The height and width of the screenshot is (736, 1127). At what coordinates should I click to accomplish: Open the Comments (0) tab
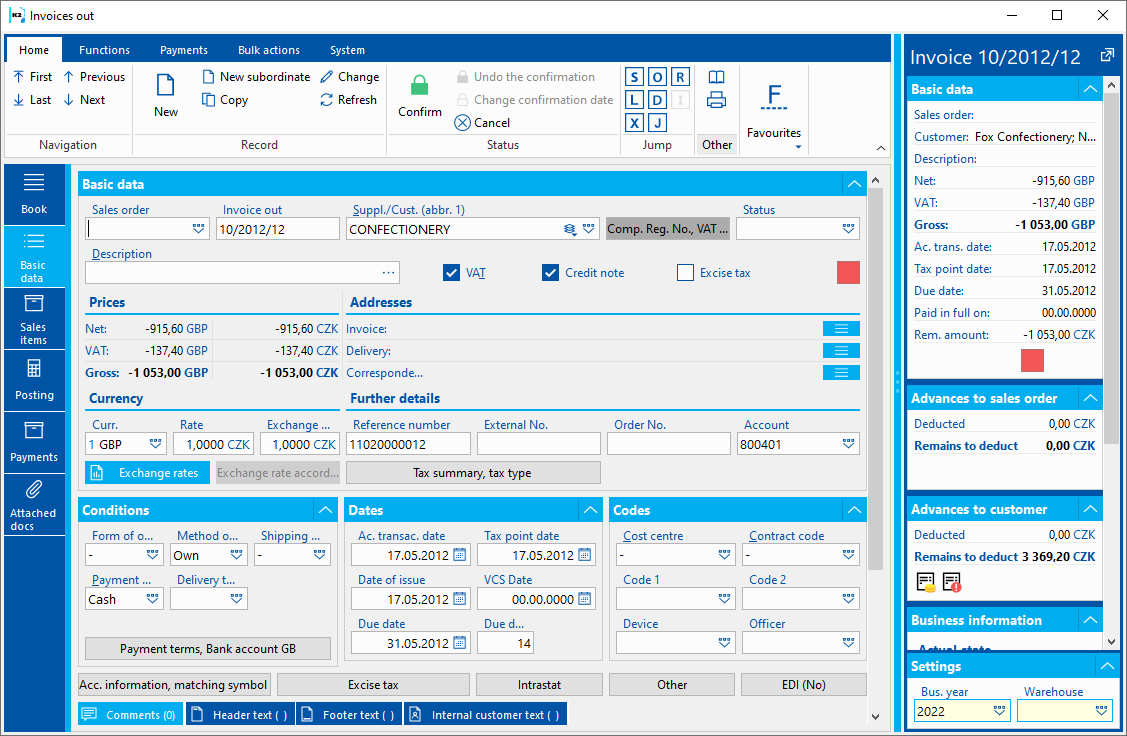(130, 714)
